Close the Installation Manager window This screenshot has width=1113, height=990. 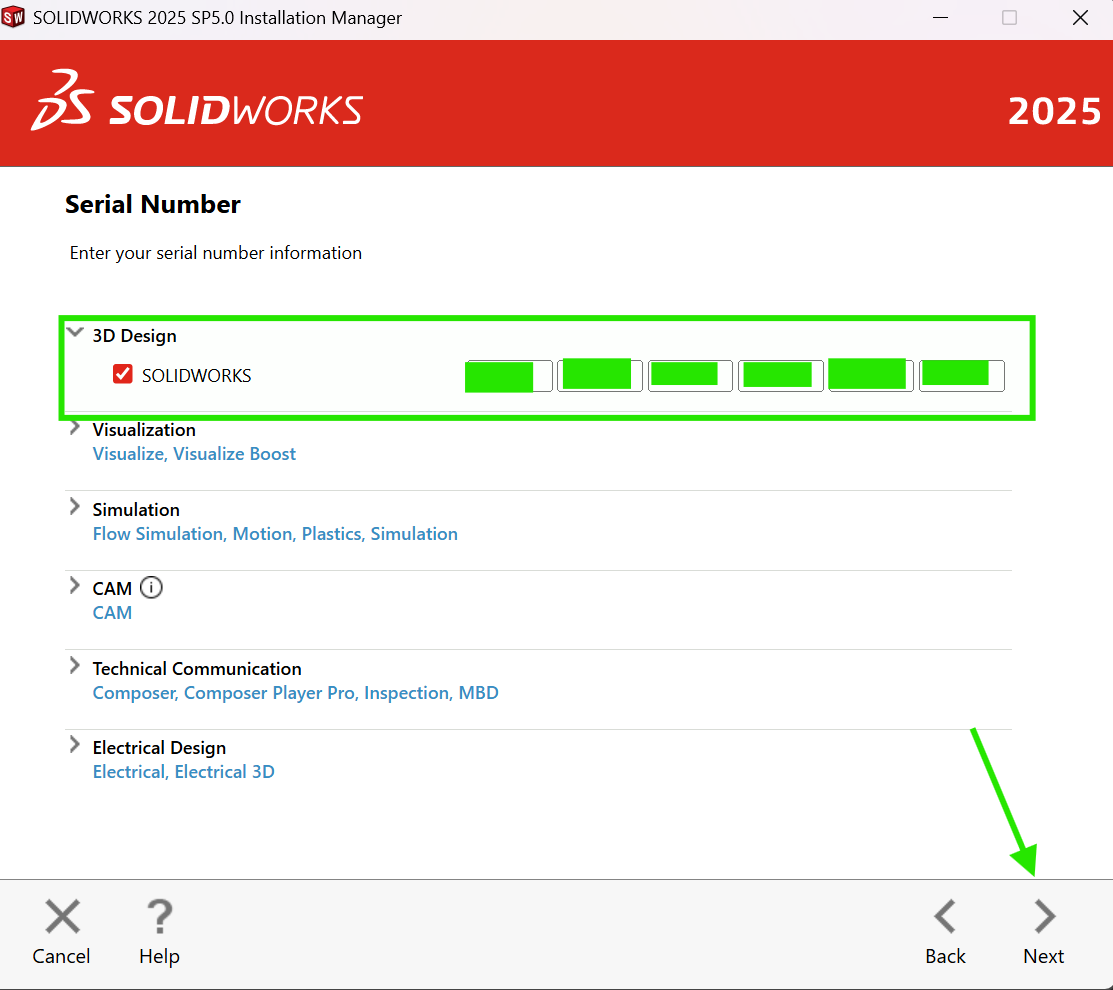[x=1080, y=18]
